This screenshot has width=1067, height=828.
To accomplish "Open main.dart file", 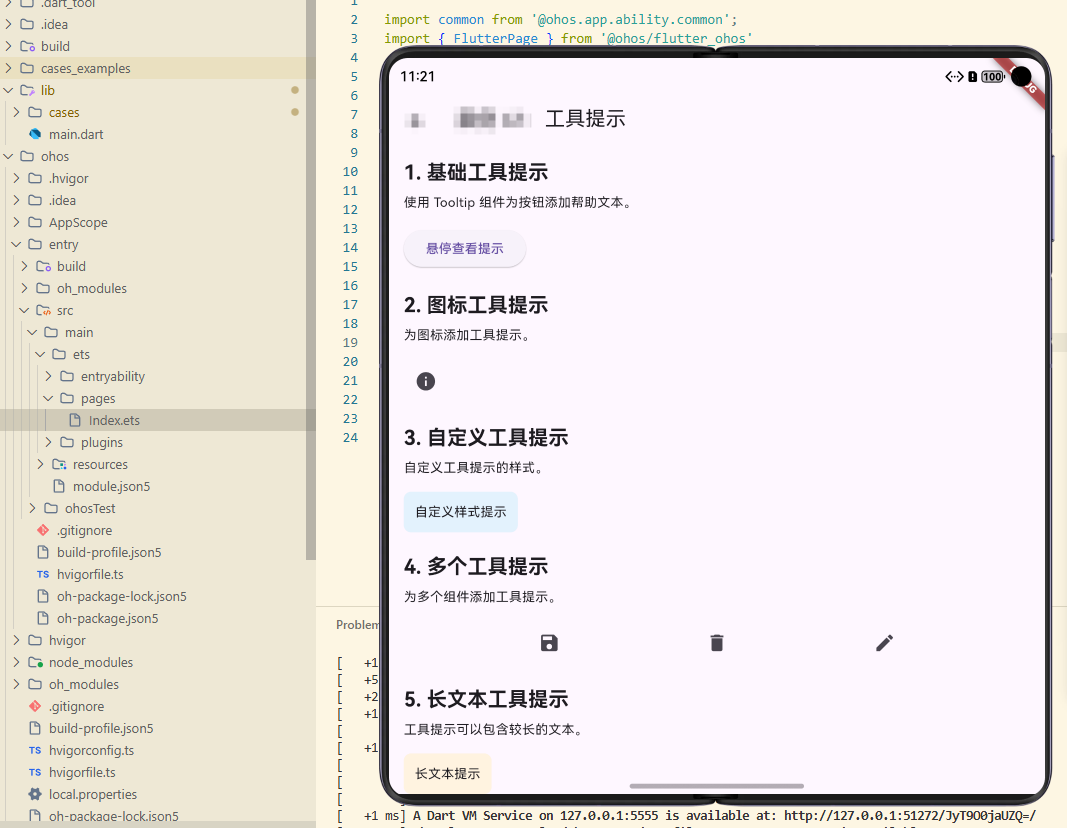I will pos(76,134).
